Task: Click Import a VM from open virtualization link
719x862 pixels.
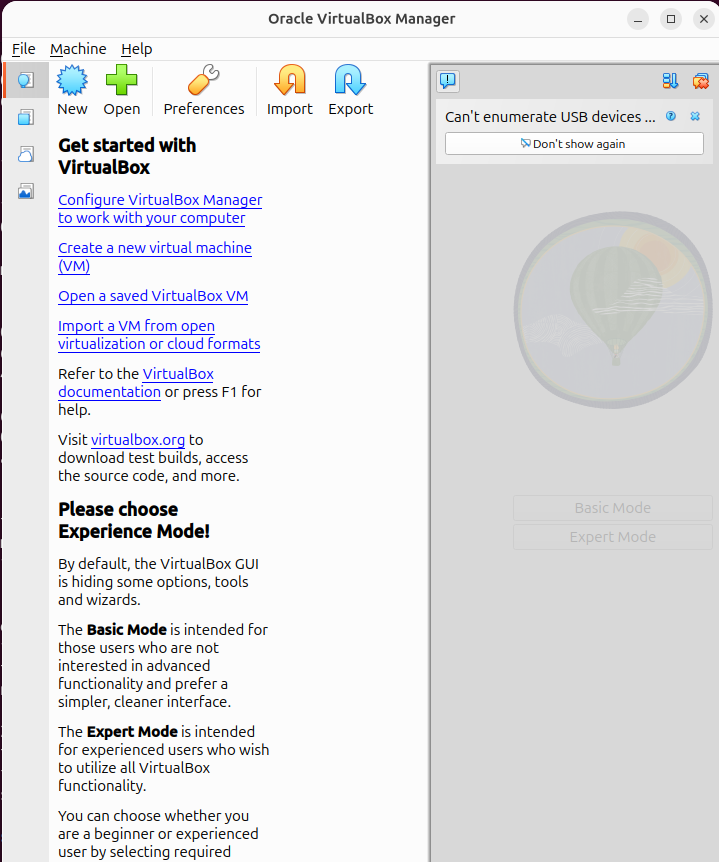Action: point(159,335)
